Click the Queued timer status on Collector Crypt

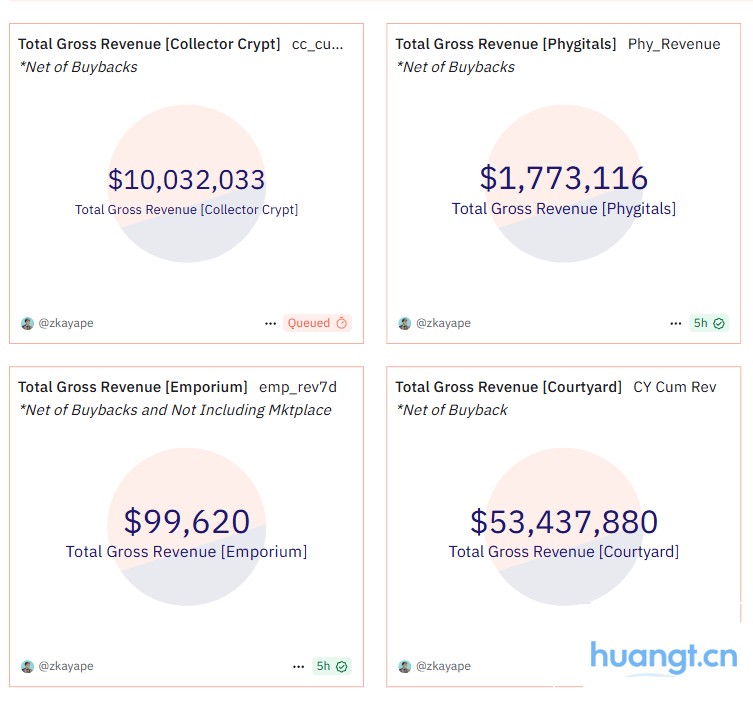[x=317, y=323]
